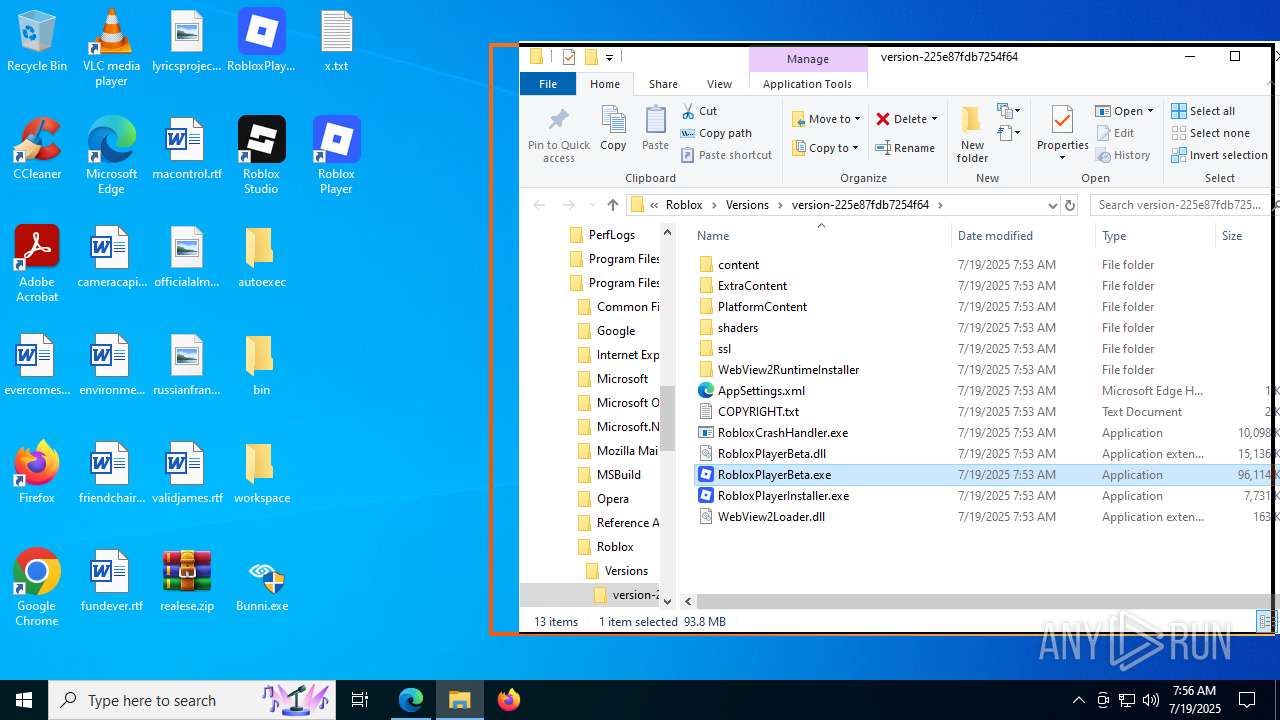Click the Rename ribbon command
This screenshot has height=720, width=1280.
tap(905, 148)
